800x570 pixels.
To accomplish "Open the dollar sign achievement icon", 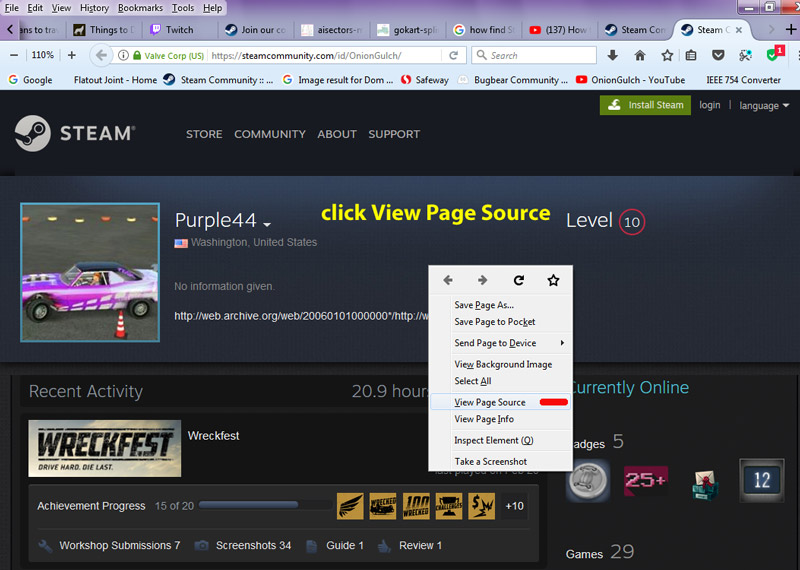I will tap(482, 506).
